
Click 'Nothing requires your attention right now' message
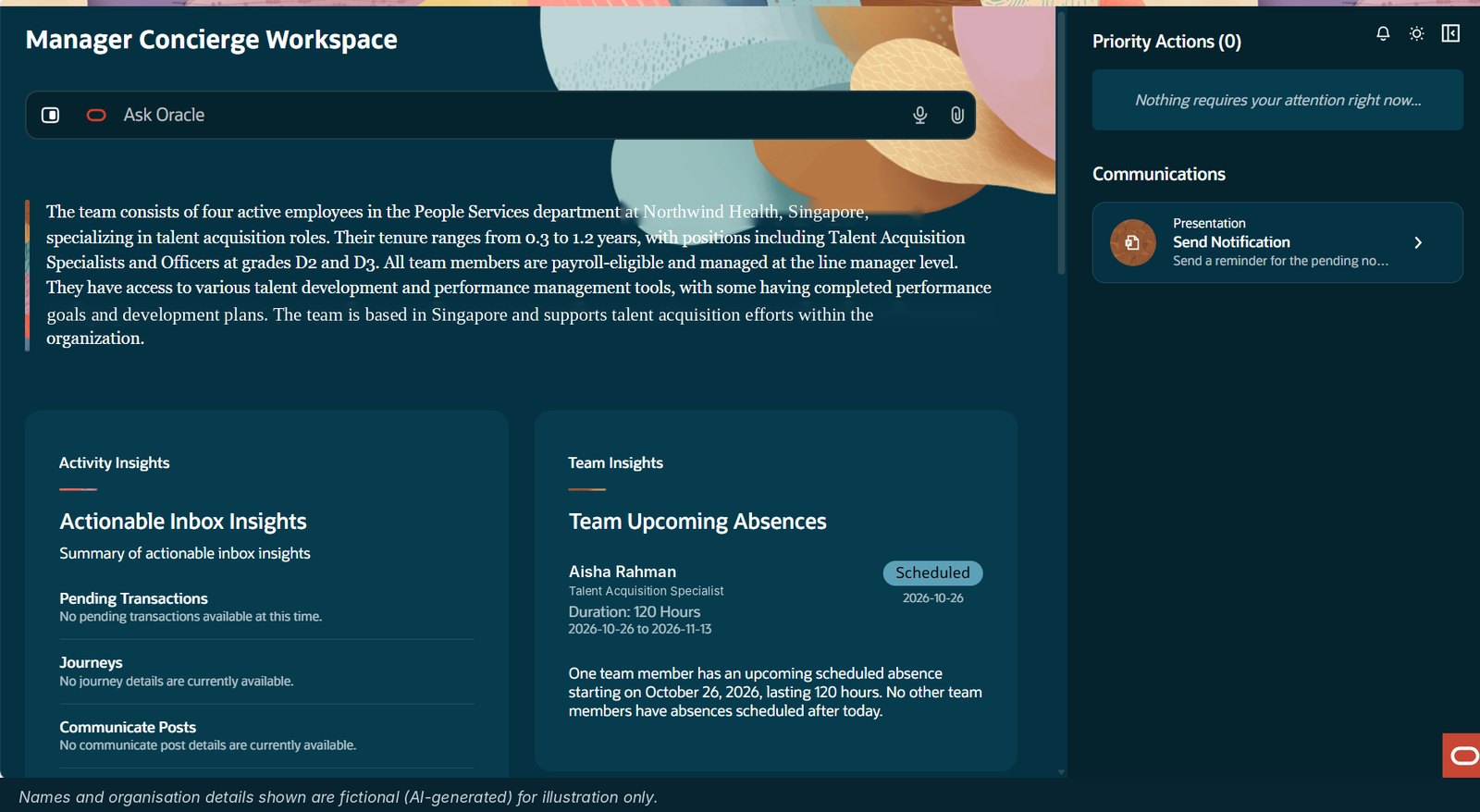(1277, 100)
